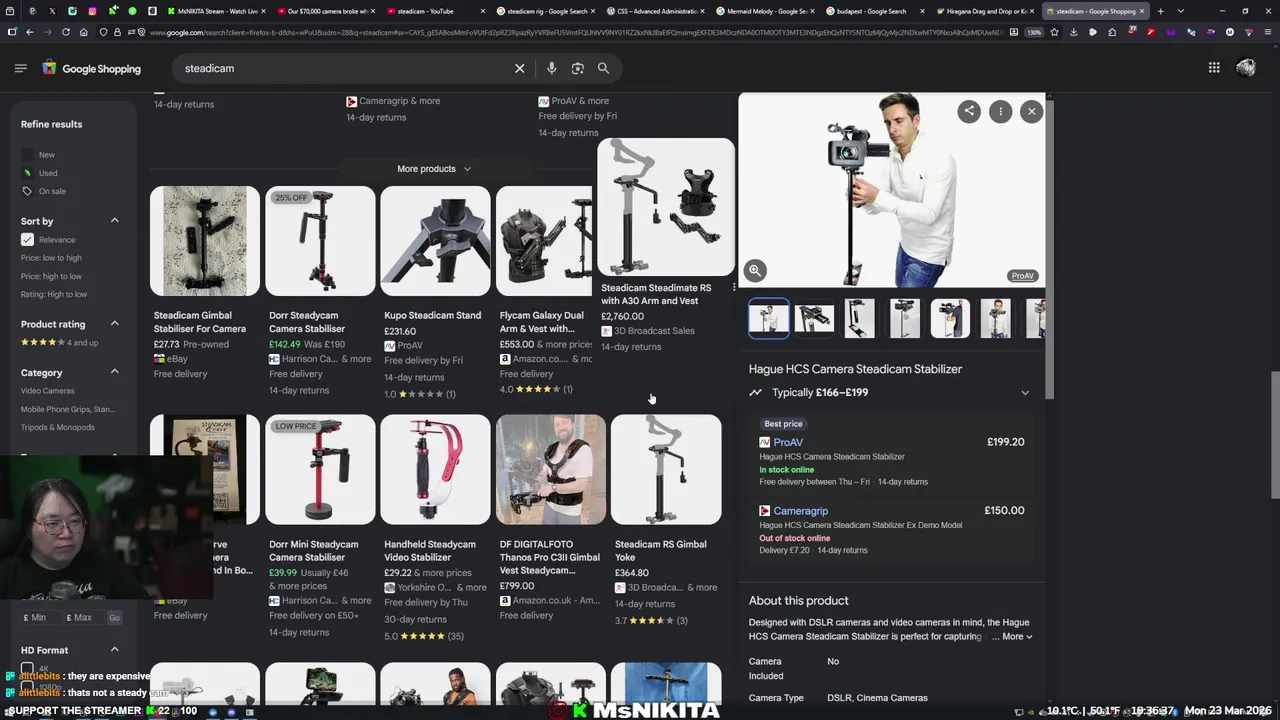1280x720 pixels.
Task: Click Go to apply price range
Action: 114,618
